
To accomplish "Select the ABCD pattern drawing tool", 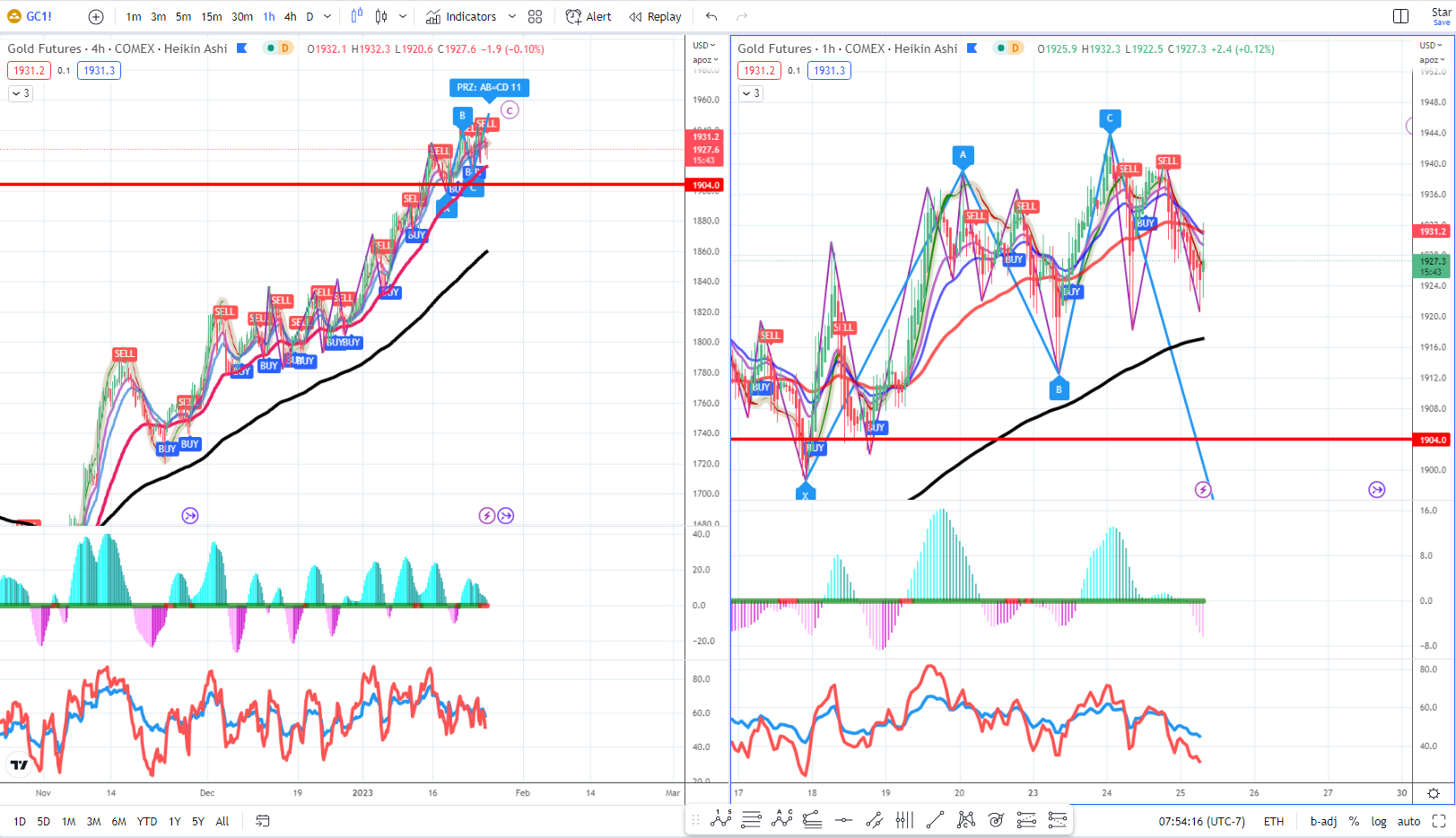I will tap(782, 819).
